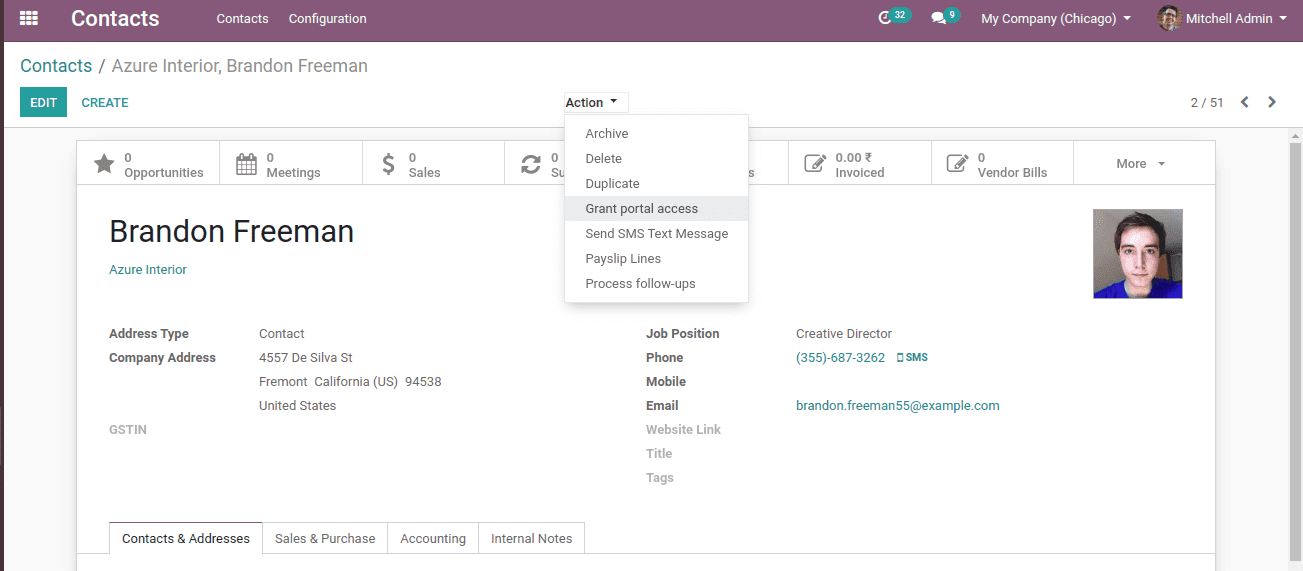This screenshot has height=571, width=1303.
Task: Click the Invoiced pencil icon
Action: (816, 164)
